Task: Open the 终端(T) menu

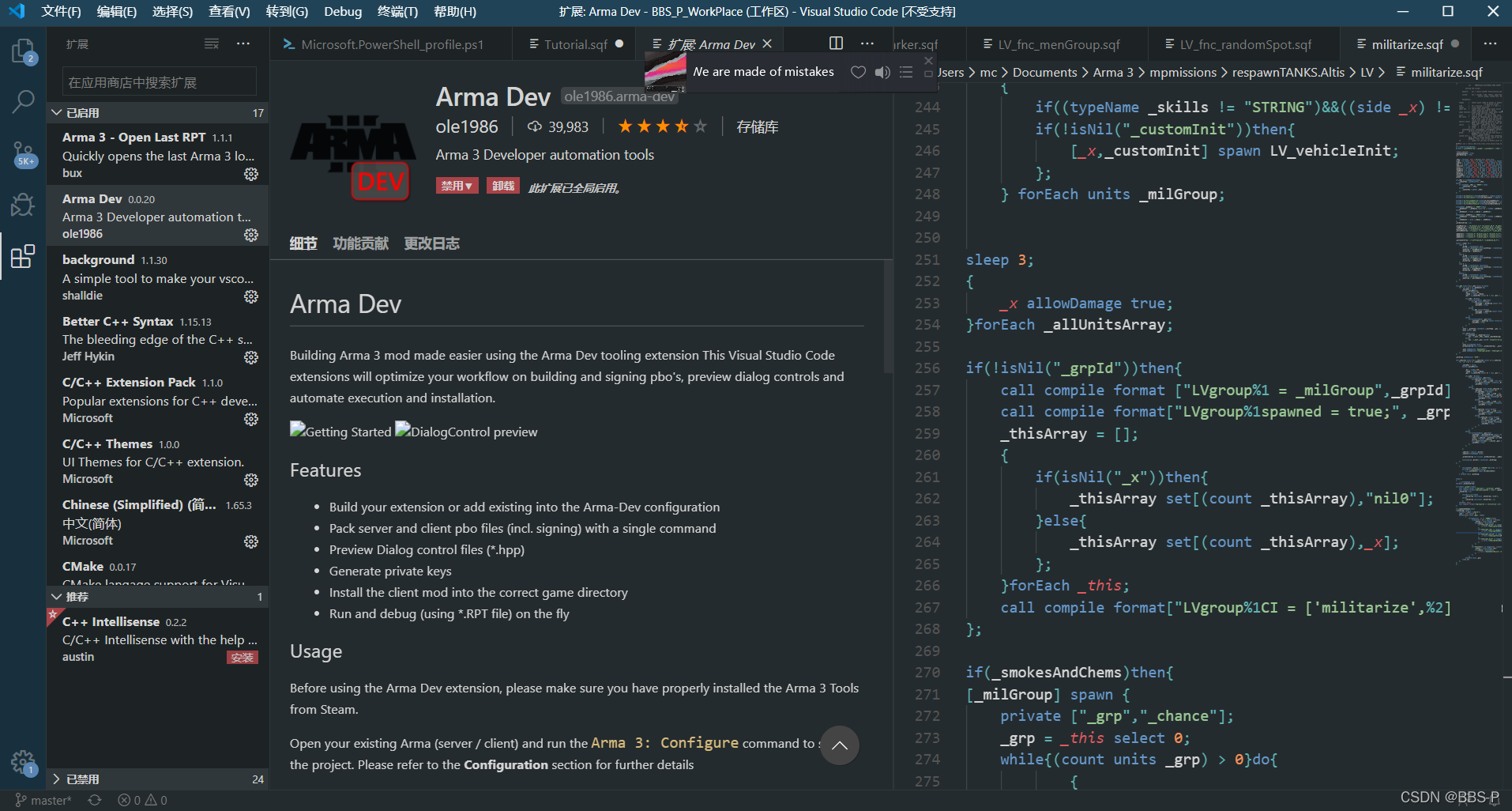Action: pyautogui.click(x=397, y=11)
